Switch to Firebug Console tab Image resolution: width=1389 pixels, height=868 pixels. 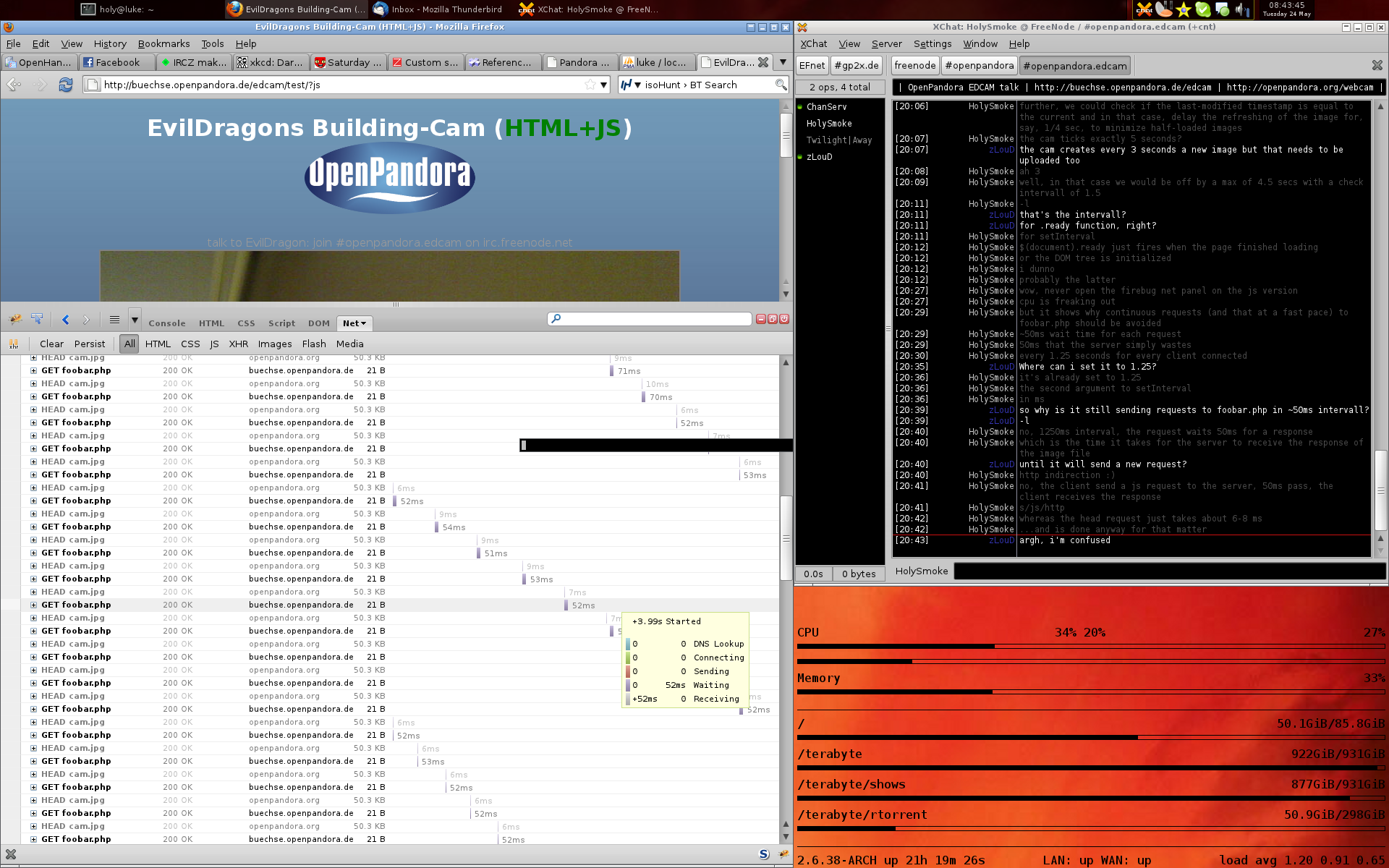point(167,323)
